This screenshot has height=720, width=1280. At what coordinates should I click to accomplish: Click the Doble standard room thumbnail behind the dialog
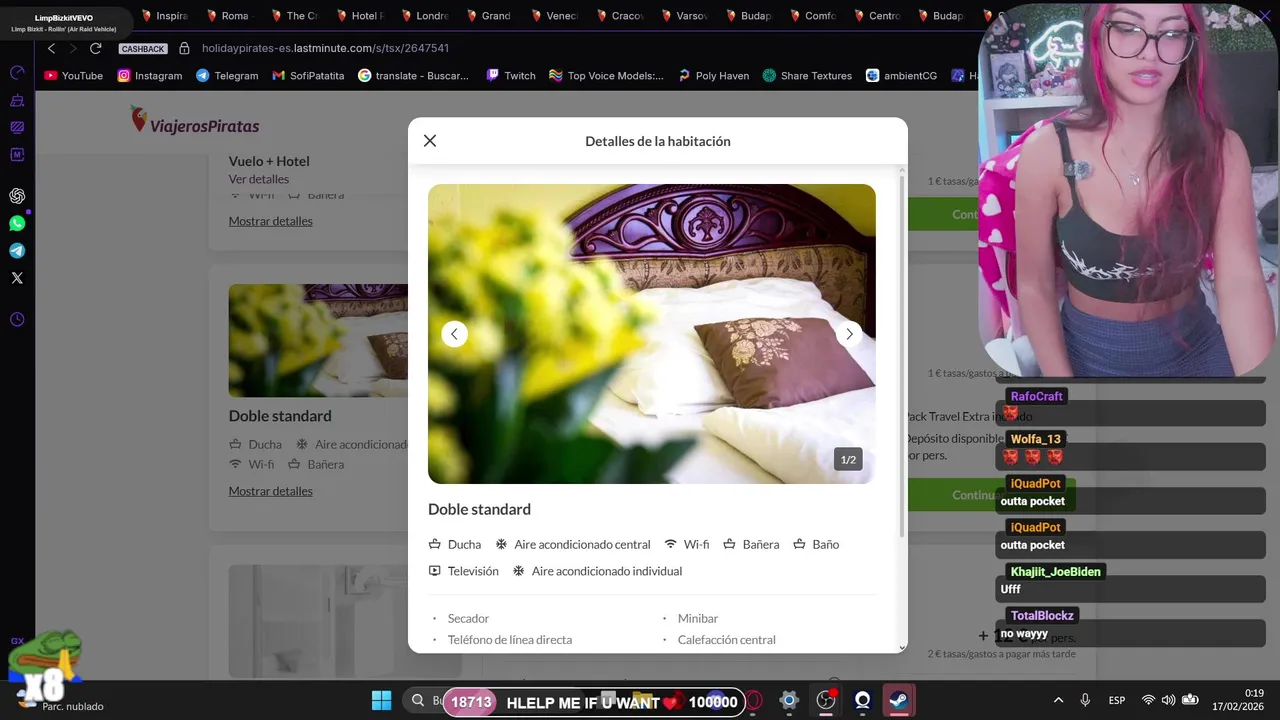[318, 340]
